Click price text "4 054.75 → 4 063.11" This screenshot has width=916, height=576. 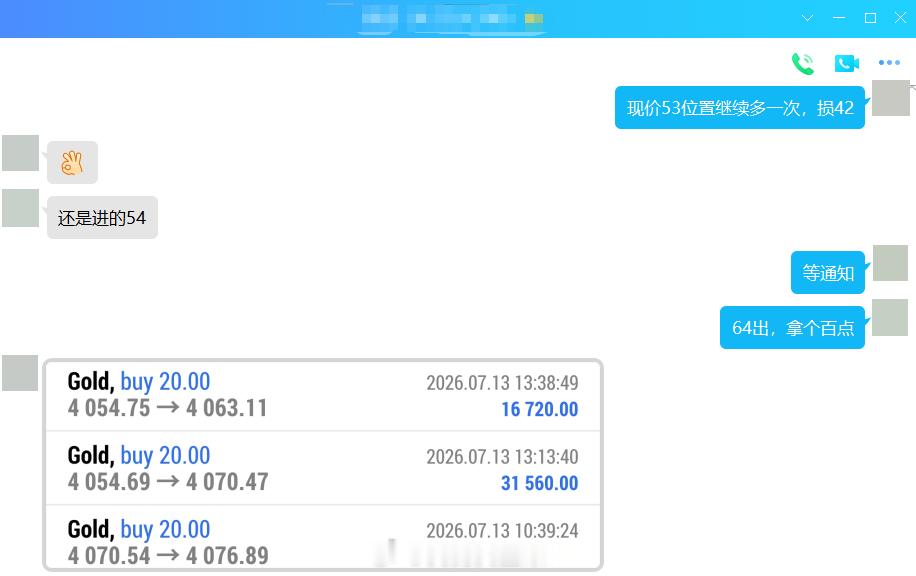168,408
